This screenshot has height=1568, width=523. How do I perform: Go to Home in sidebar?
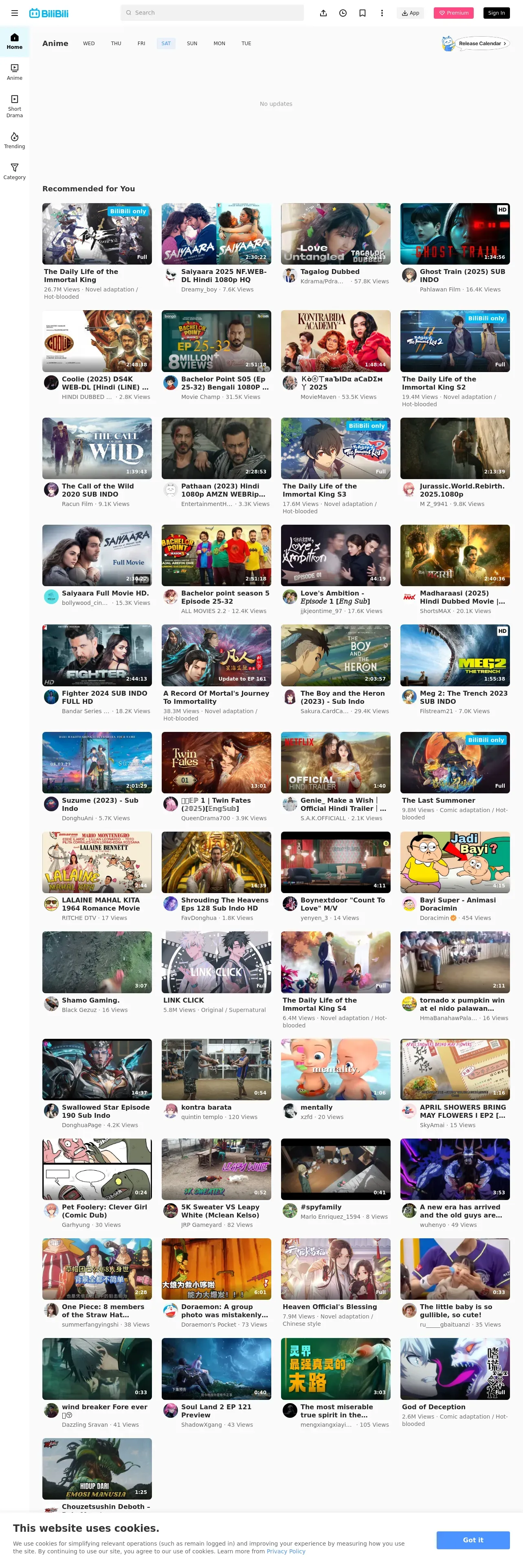coord(15,42)
